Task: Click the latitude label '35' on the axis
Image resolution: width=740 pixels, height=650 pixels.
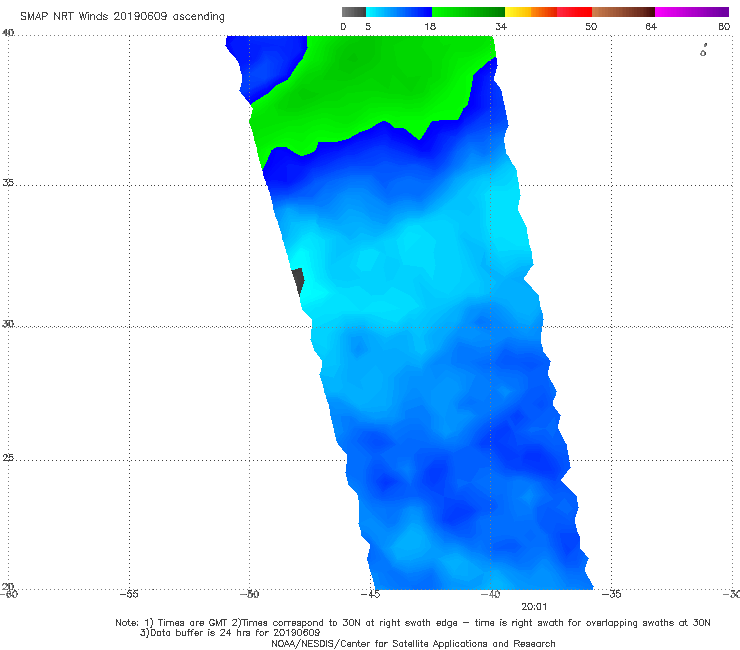Action: pos(8,182)
